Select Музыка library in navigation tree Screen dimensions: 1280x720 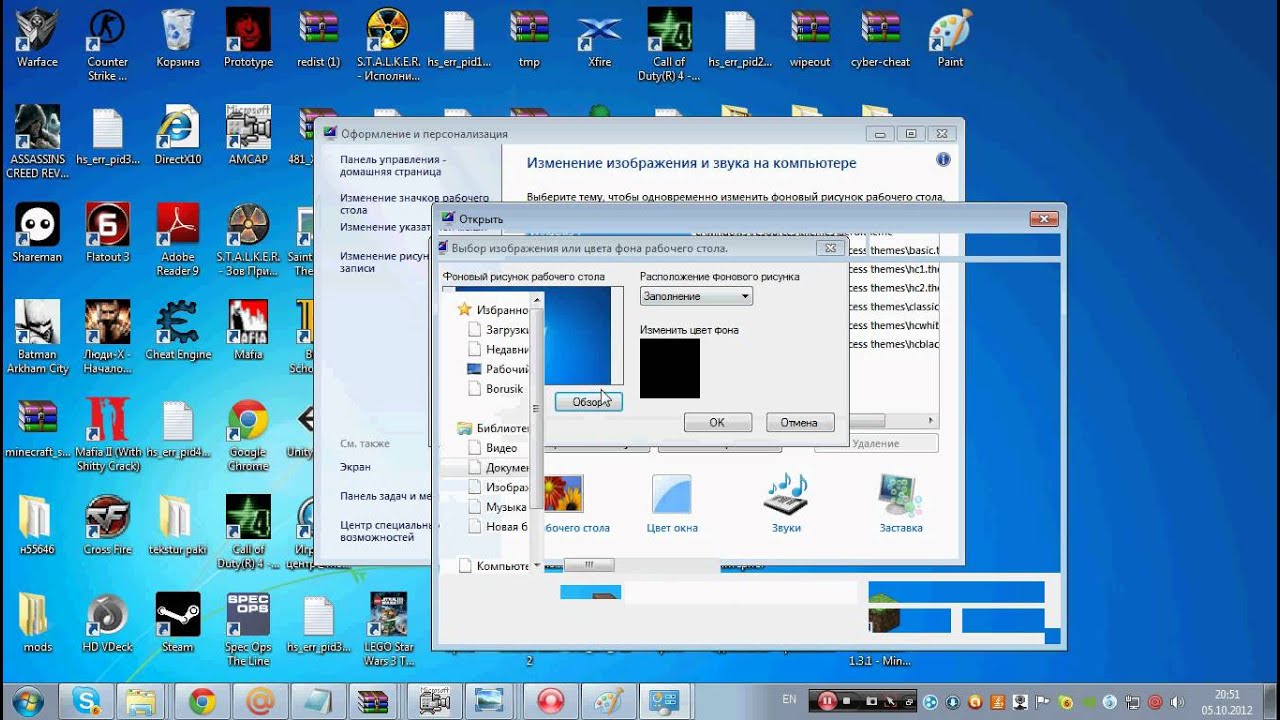click(x=498, y=507)
